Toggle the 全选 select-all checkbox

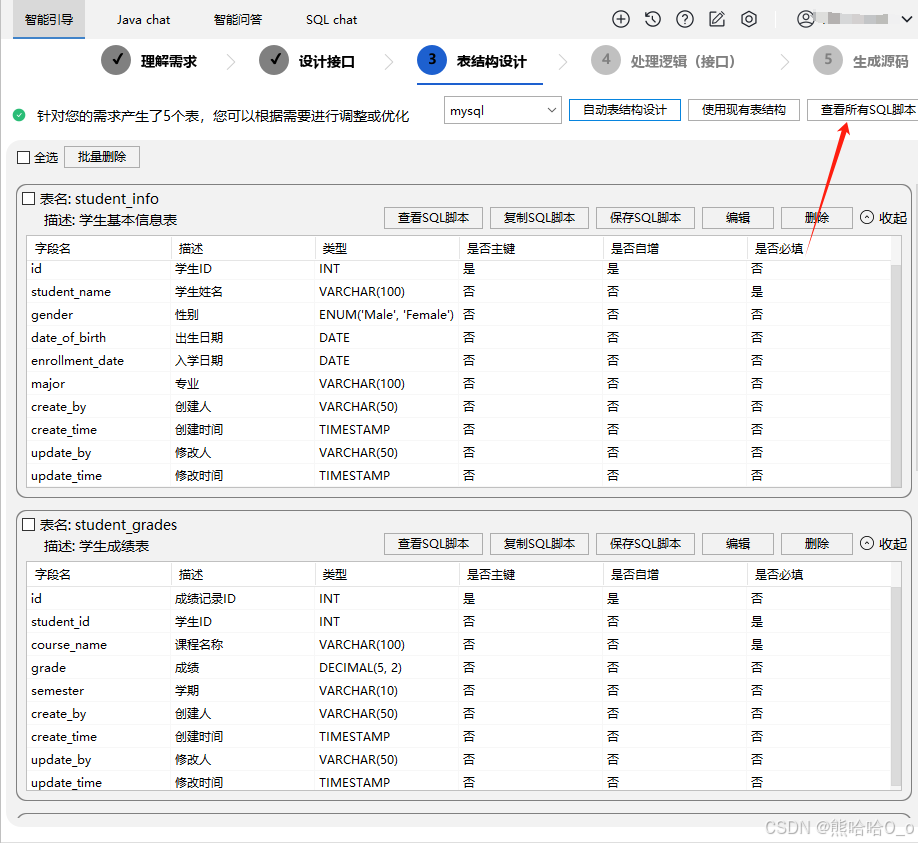tap(23, 157)
